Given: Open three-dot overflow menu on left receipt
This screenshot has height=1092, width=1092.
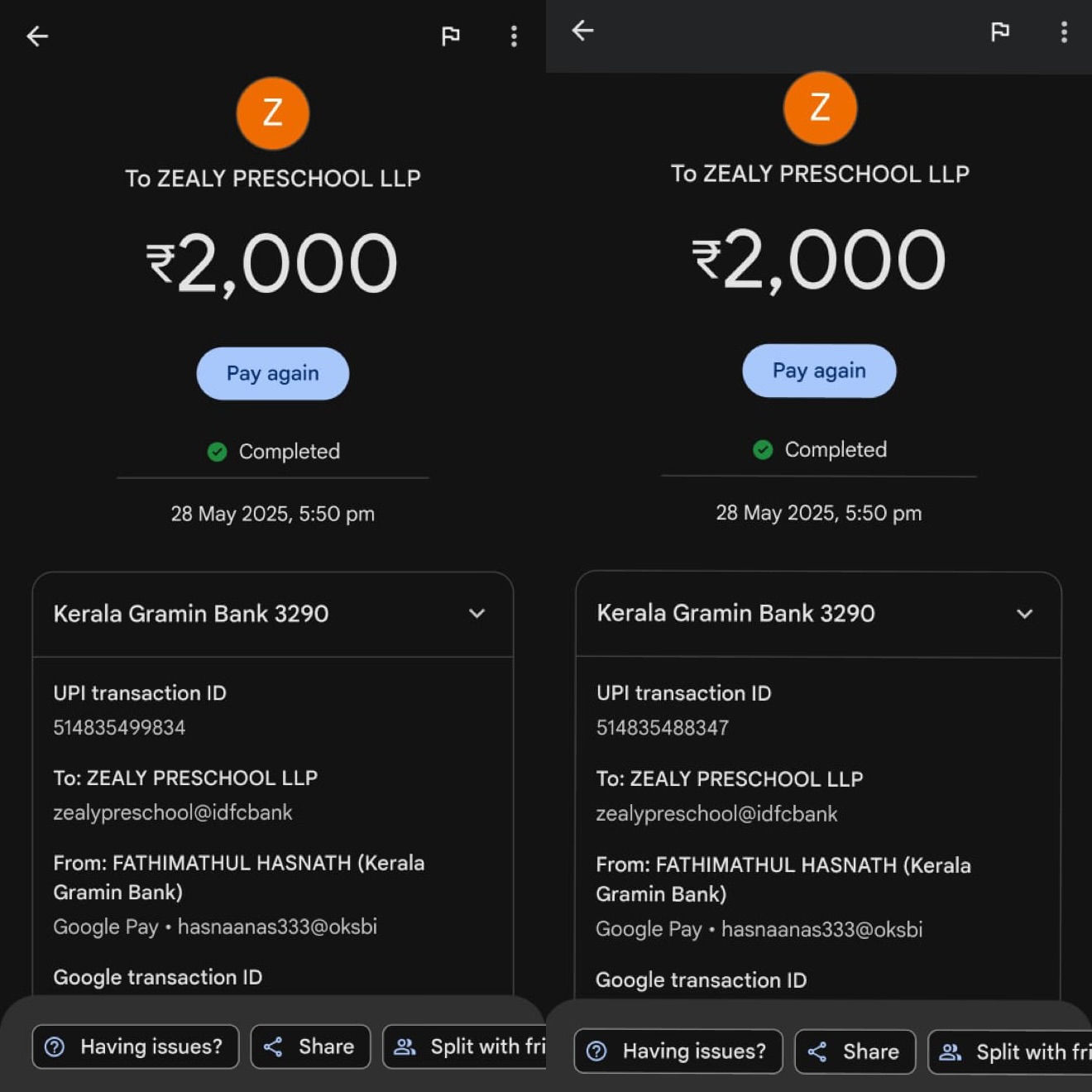Looking at the screenshot, I should (x=514, y=36).
